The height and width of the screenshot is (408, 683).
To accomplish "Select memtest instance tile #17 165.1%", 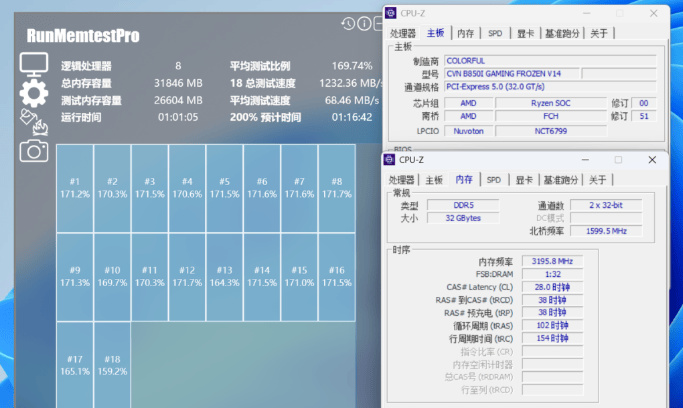I will [x=75, y=365].
